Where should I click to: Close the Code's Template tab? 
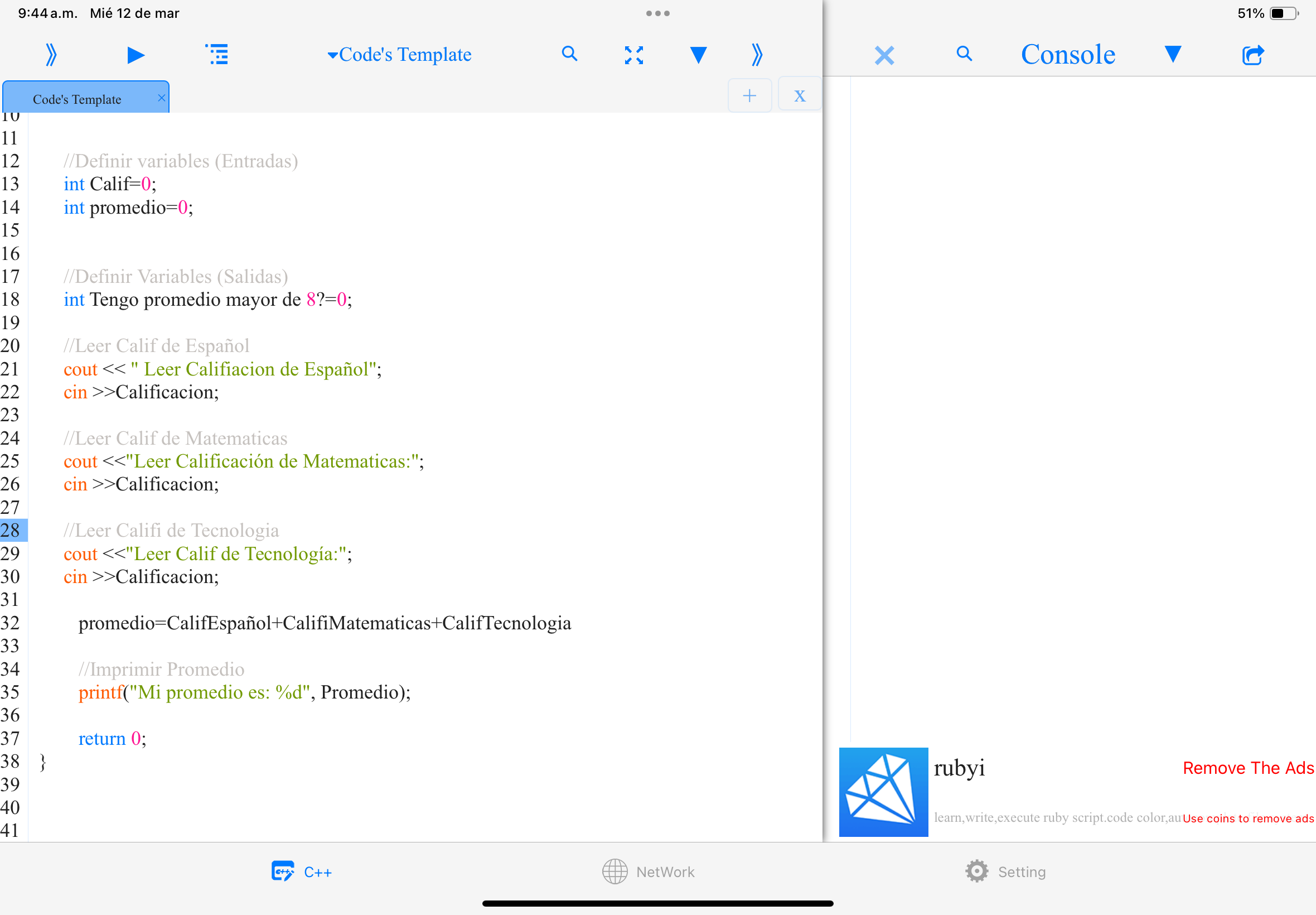(162, 98)
